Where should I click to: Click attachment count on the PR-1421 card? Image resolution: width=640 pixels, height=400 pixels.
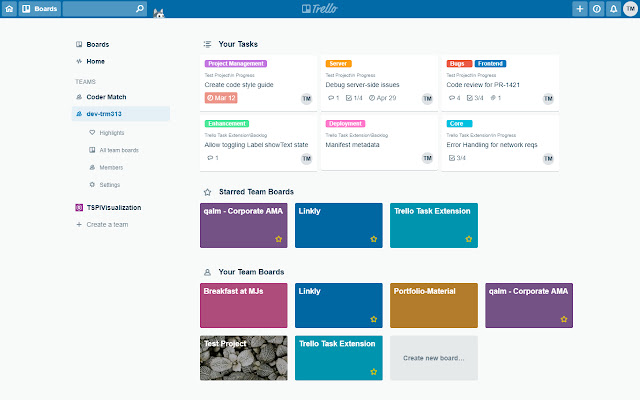click(496, 98)
